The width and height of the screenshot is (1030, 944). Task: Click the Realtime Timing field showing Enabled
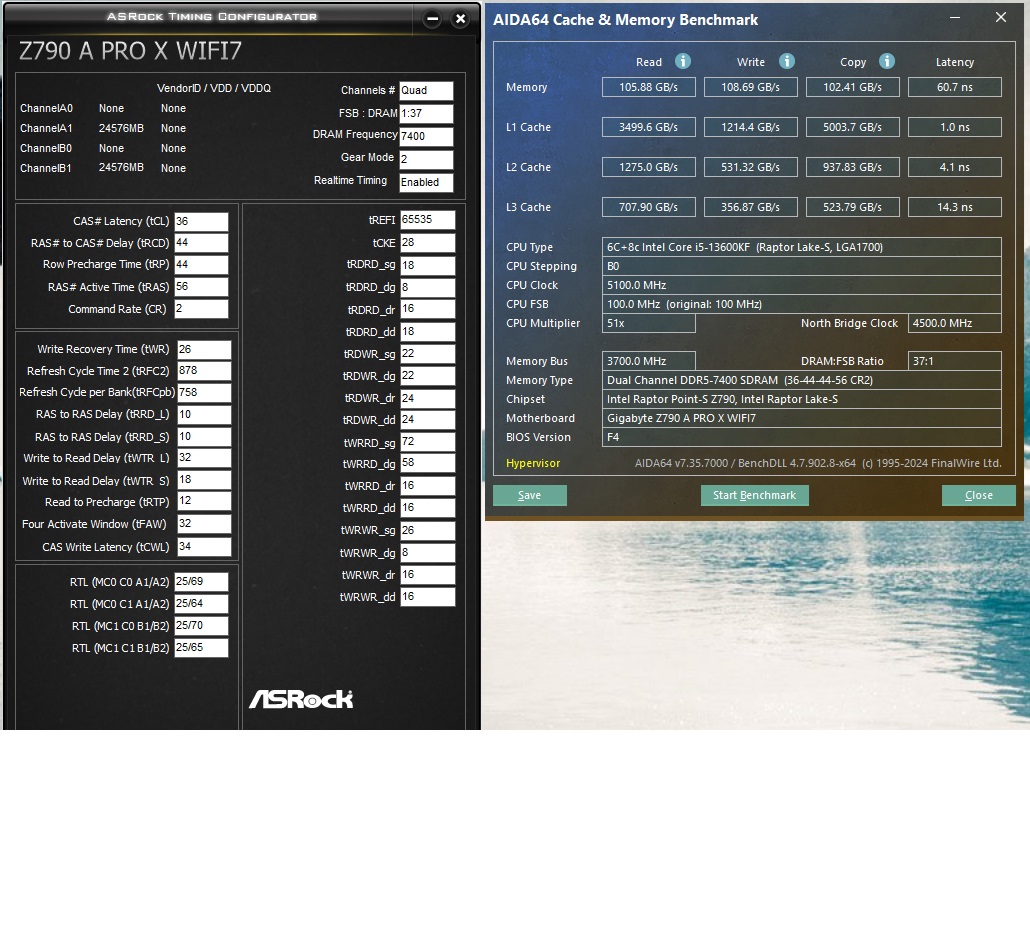point(426,183)
